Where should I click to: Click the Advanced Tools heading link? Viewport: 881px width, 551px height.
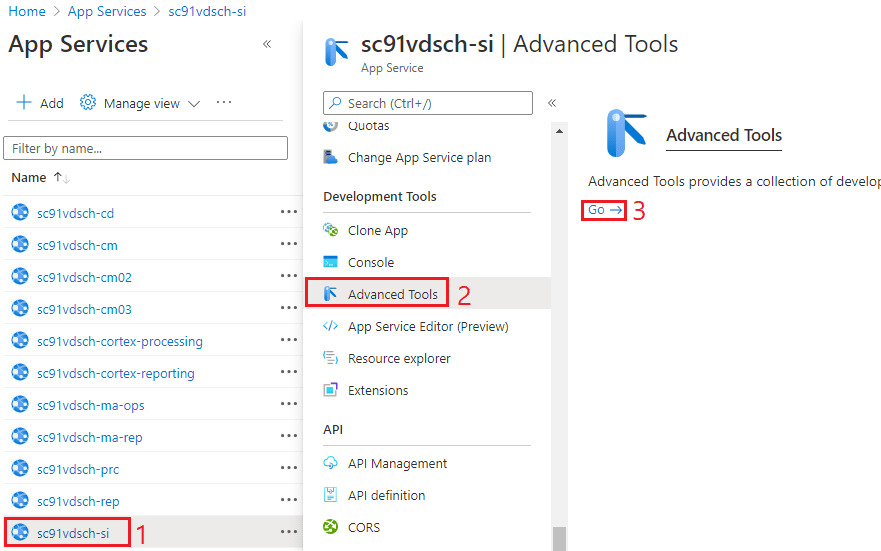(x=724, y=135)
